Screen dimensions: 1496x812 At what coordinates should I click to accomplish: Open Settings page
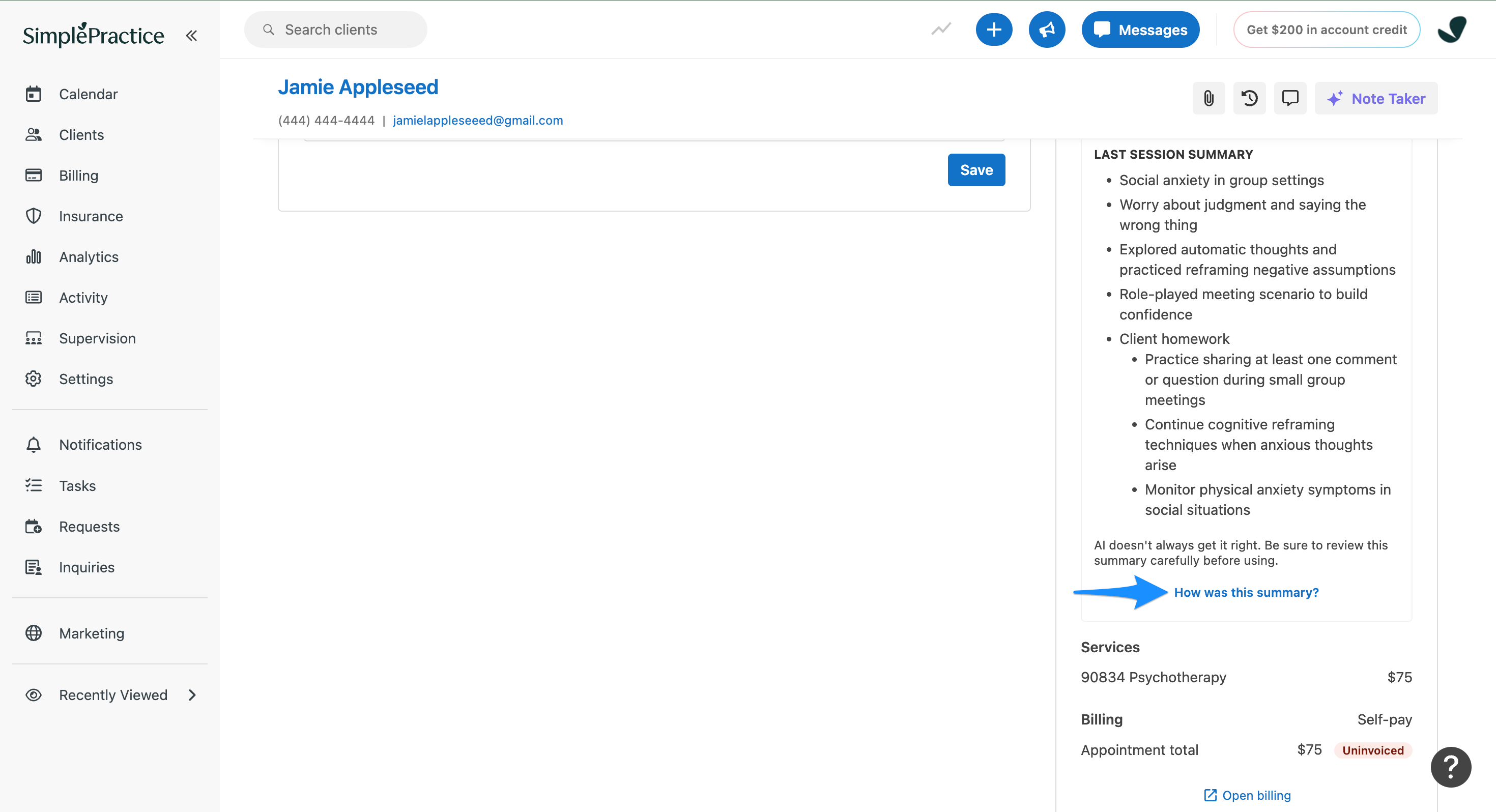tap(86, 379)
